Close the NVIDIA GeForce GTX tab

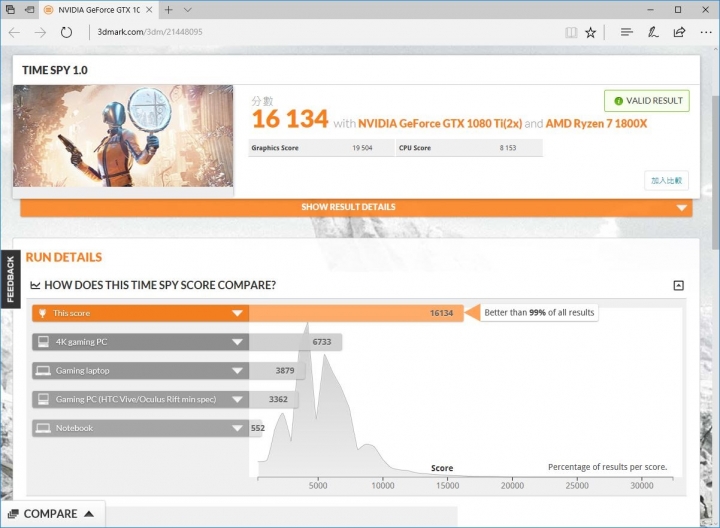point(149,10)
